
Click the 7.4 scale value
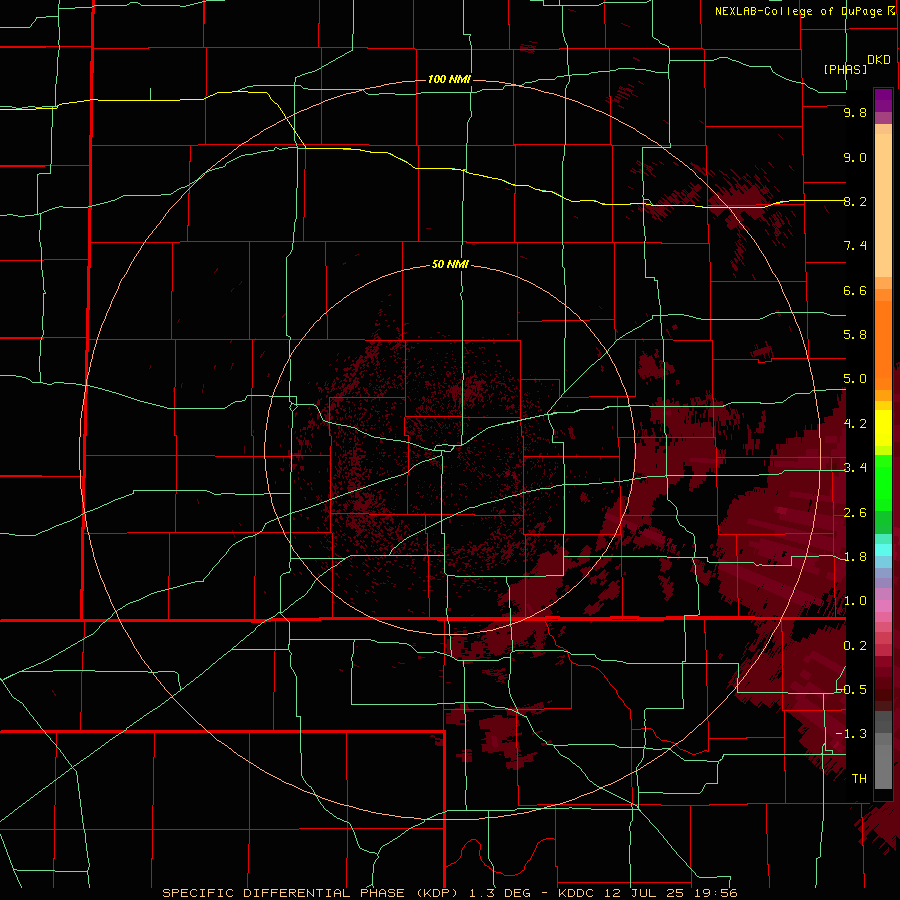pyautogui.click(x=855, y=246)
